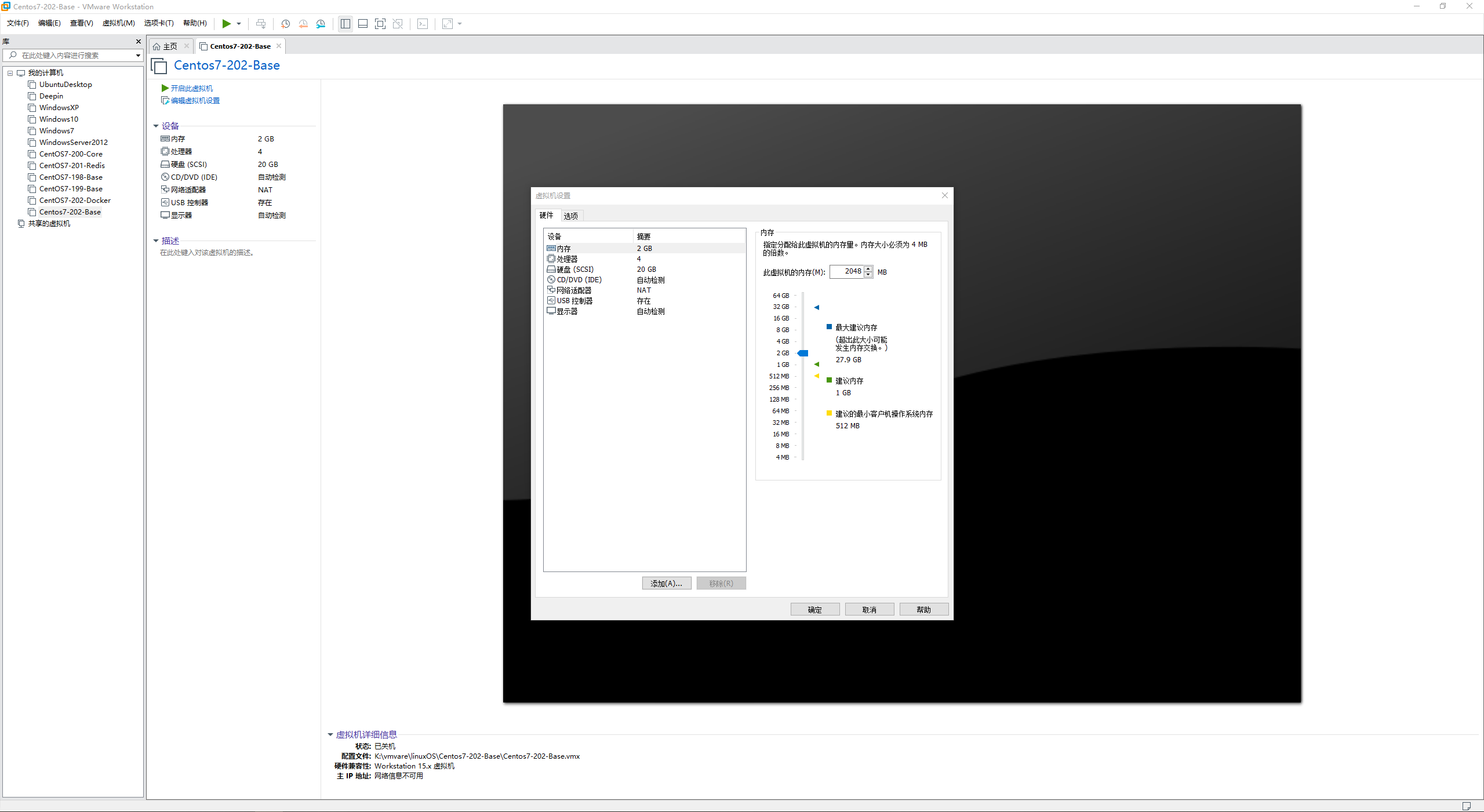Switch to 选项 tab in settings dialog
The width and height of the screenshot is (1484, 812).
tap(571, 216)
